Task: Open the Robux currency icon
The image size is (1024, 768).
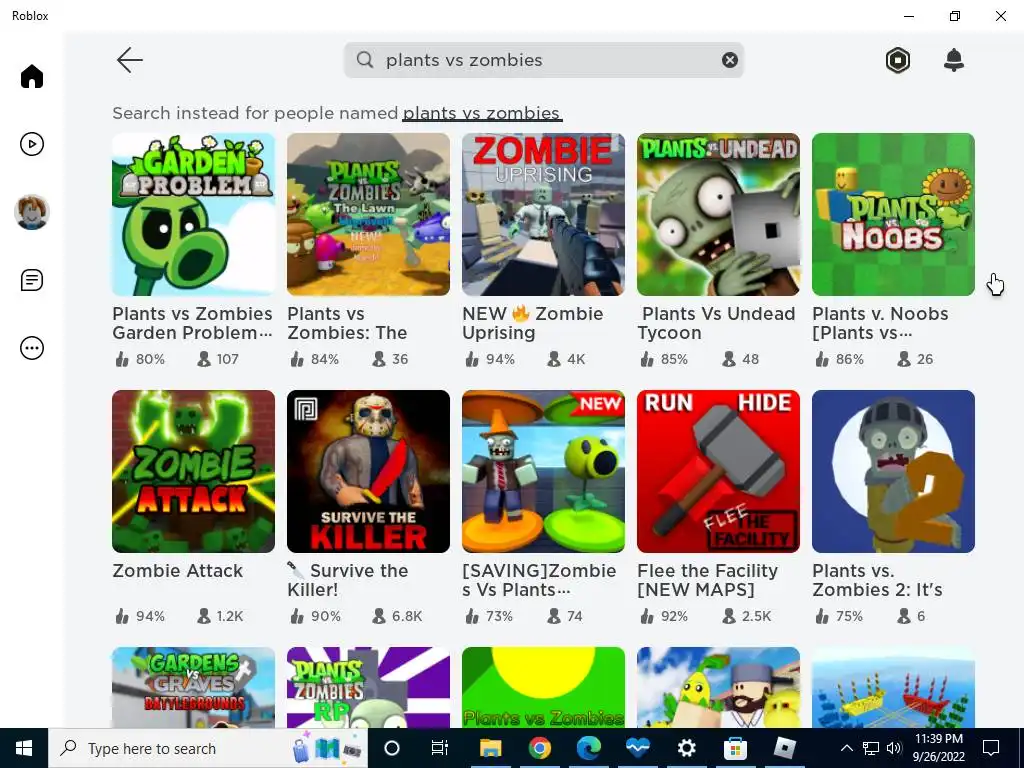Action: pyautogui.click(x=898, y=60)
